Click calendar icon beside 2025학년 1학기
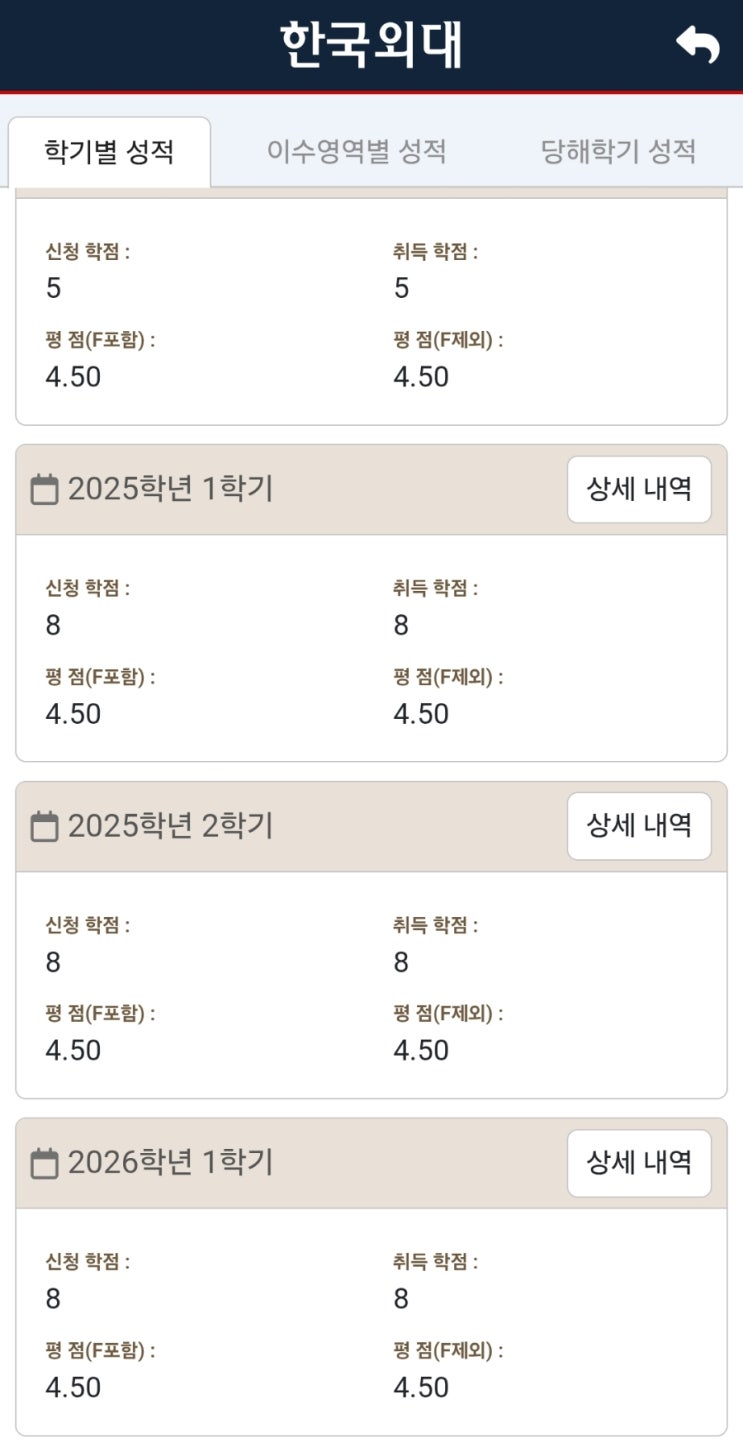 point(44,490)
